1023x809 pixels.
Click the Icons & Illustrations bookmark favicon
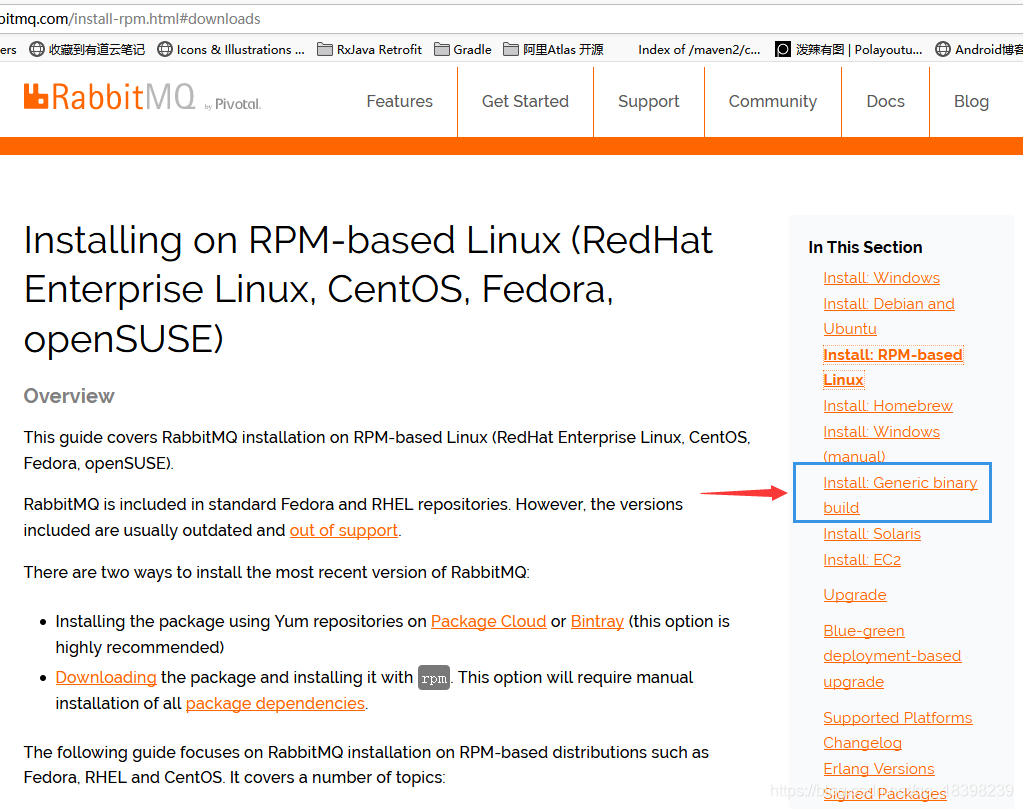(163, 48)
